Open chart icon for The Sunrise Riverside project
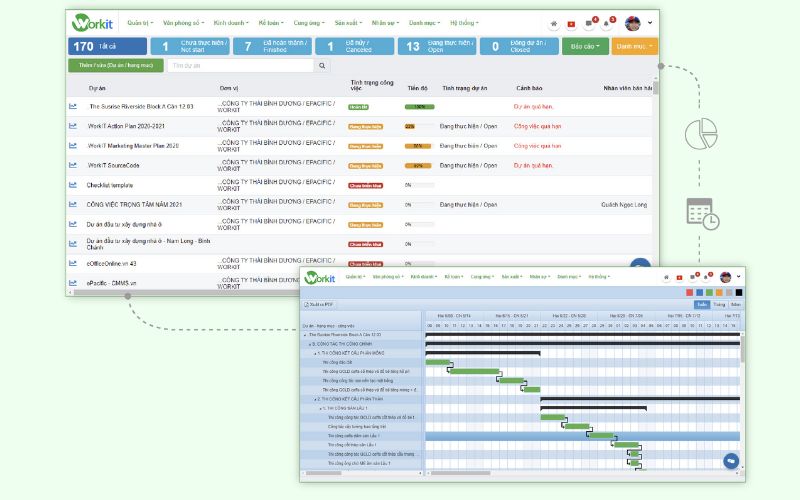Image resolution: width=800 pixels, height=500 pixels. [73, 105]
